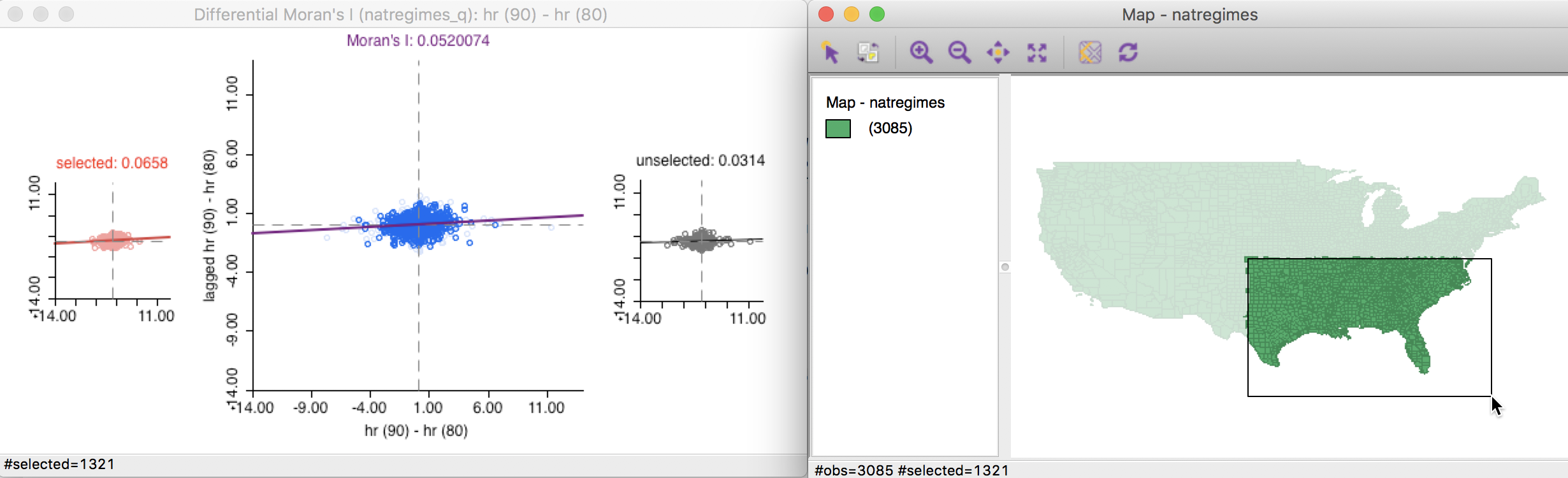Click the 'Map - natregimes' legend title

click(x=885, y=103)
